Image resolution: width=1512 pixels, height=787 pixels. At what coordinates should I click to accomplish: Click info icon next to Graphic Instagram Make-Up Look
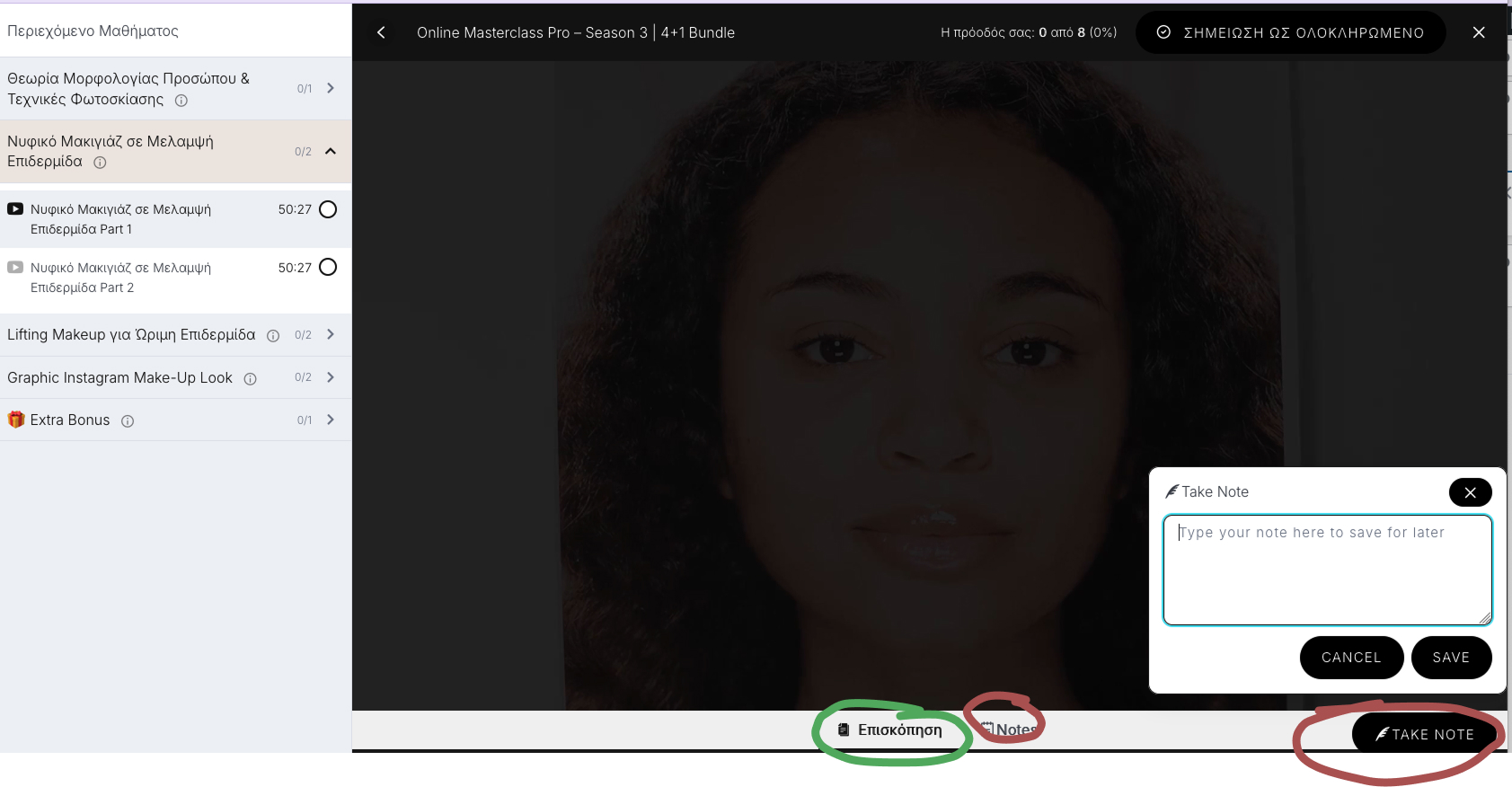pos(251,379)
